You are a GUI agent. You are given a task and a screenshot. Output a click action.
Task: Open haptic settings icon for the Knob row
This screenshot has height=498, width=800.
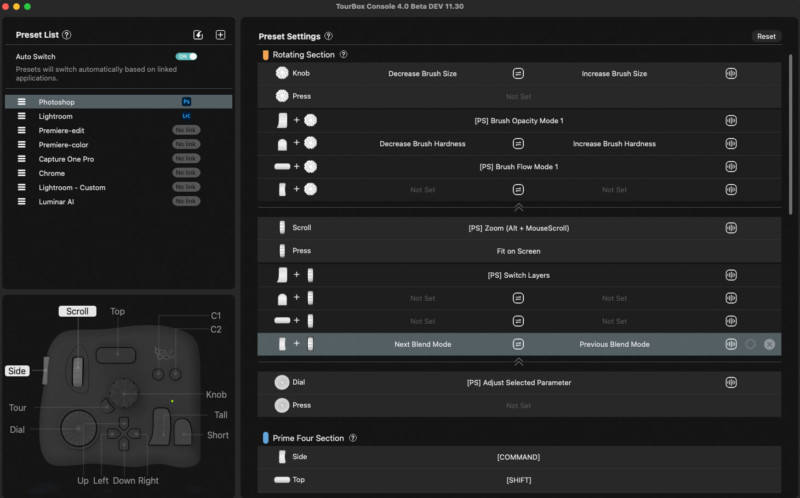point(731,73)
